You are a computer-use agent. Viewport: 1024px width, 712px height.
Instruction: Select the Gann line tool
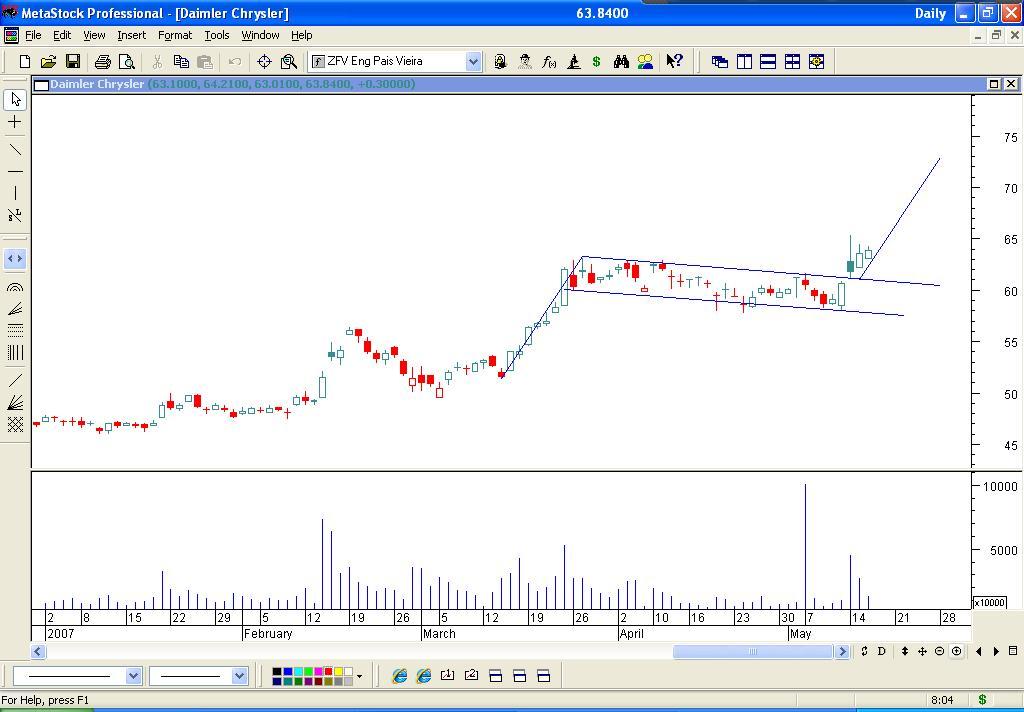click(15, 380)
